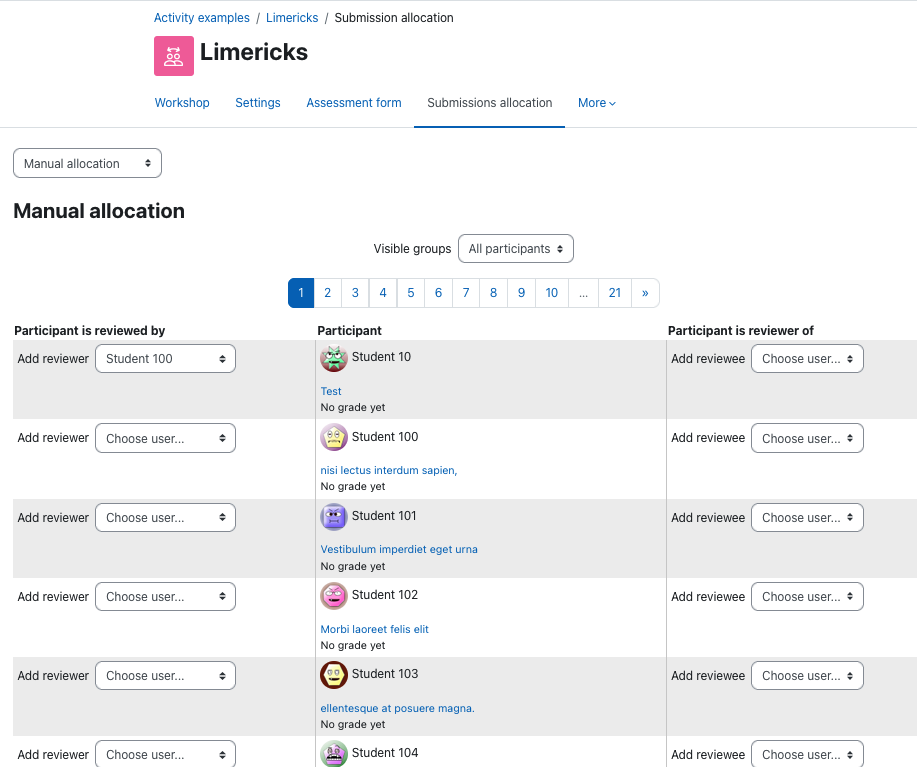
Task: Click Student 100's avatar icon
Action: point(334,437)
